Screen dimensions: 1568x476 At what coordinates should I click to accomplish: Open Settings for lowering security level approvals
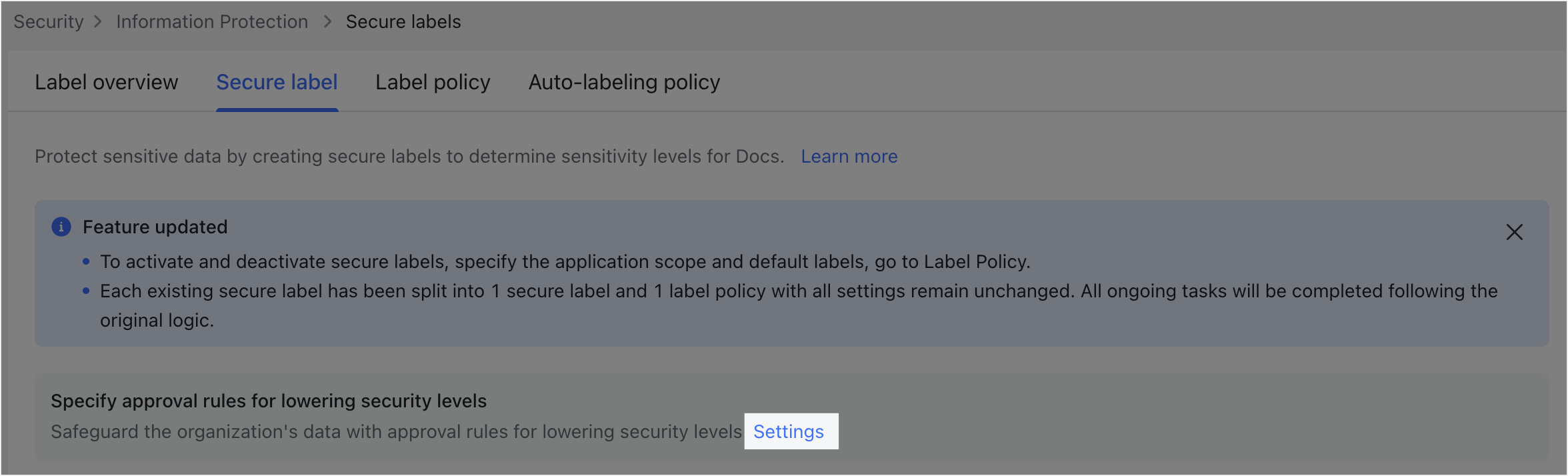[791, 431]
